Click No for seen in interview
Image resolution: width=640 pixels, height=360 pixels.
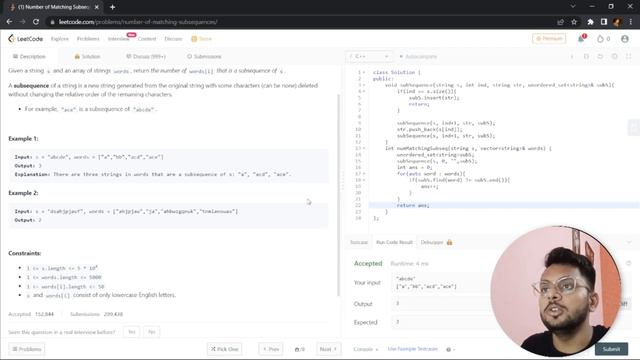[151, 332]
